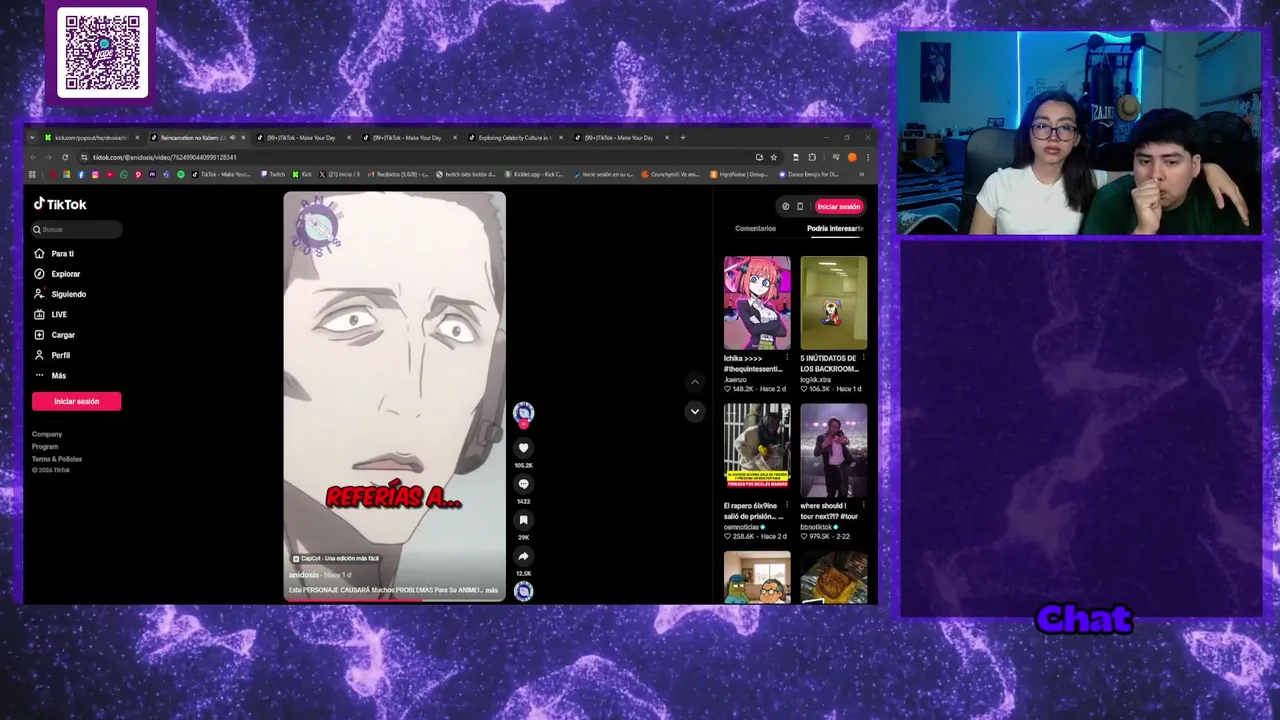The width and height of the screenshot is (1280, 720).
Task: Open the options dots on the tour card
Action: [863, 506]
